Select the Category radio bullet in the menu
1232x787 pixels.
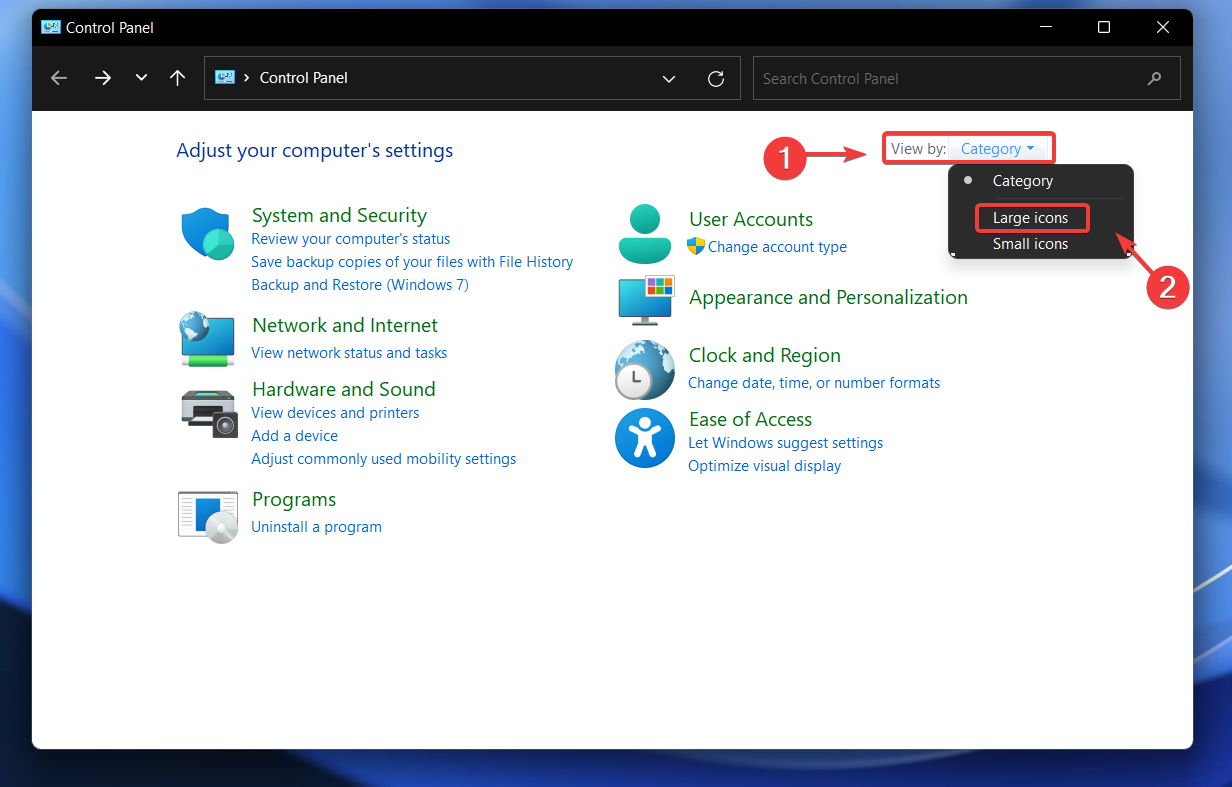(968, 180)
